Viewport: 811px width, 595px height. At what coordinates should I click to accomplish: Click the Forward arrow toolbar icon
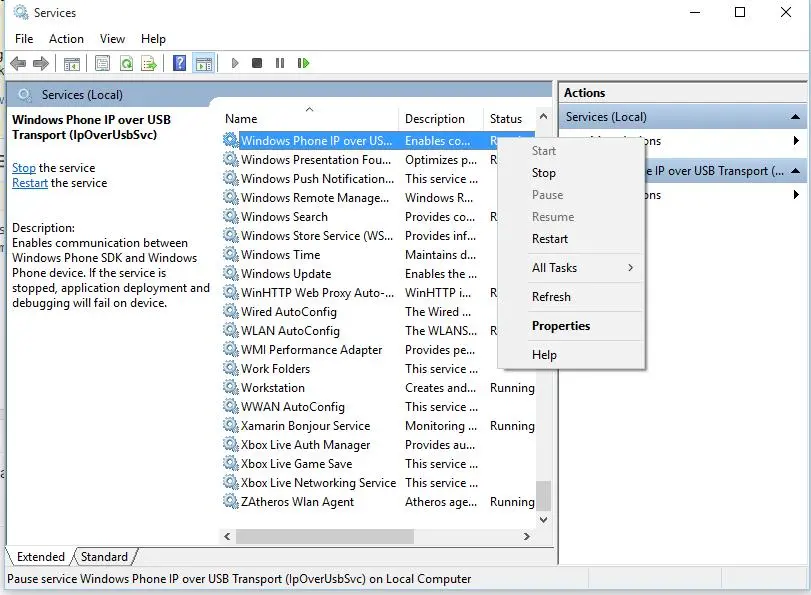click(41, 64)
